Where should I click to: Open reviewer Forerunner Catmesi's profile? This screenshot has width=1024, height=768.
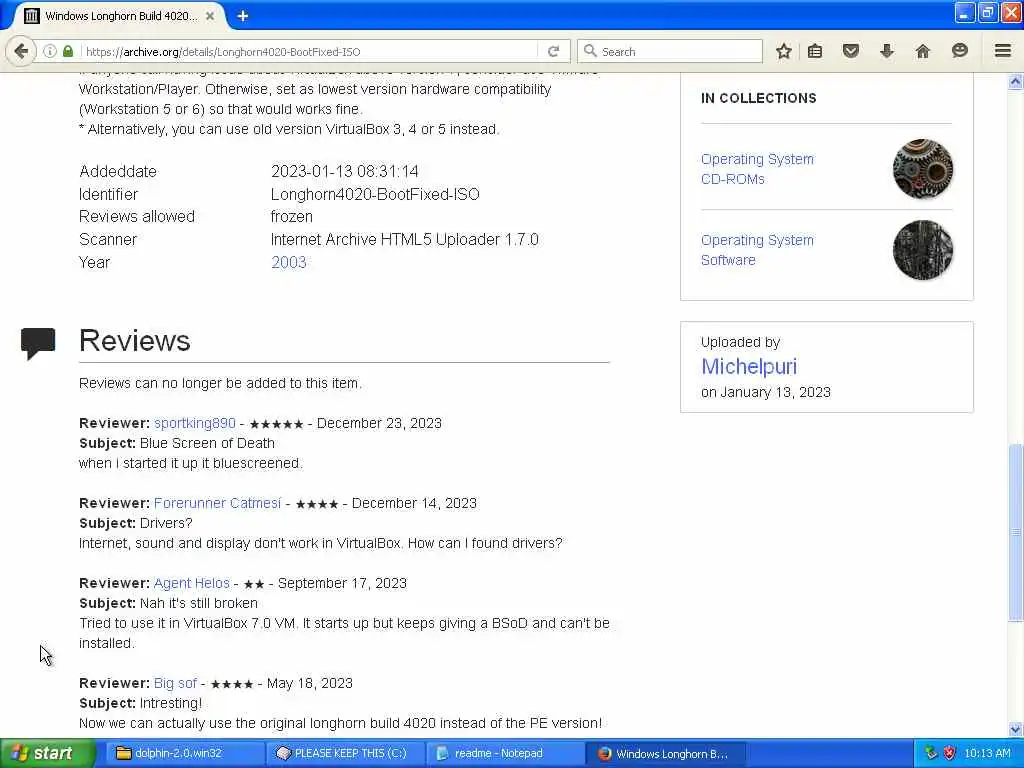pyautogui.click(x=217, y=503)
